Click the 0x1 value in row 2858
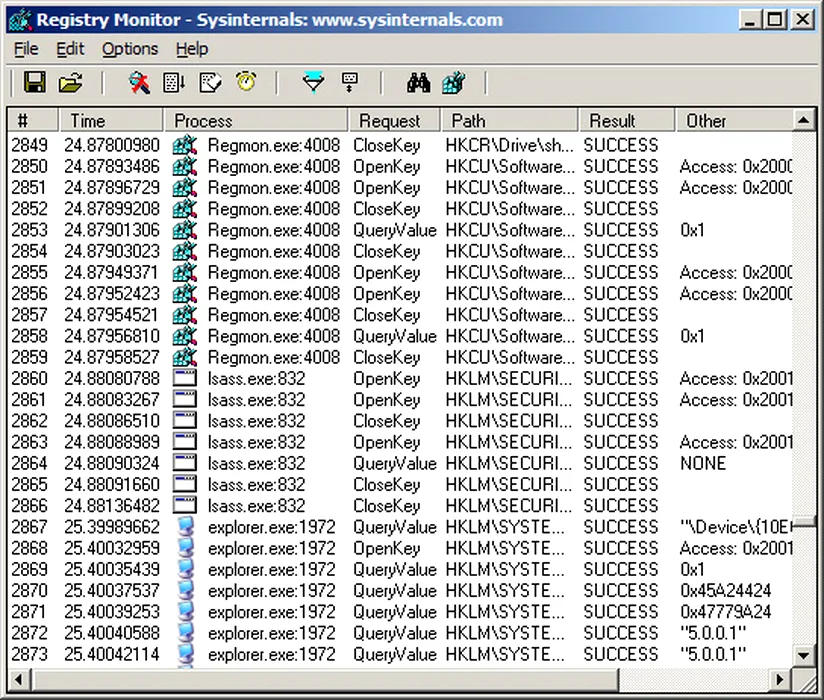The width and height of the screenshot is (824, 700). tap(692, 336)
